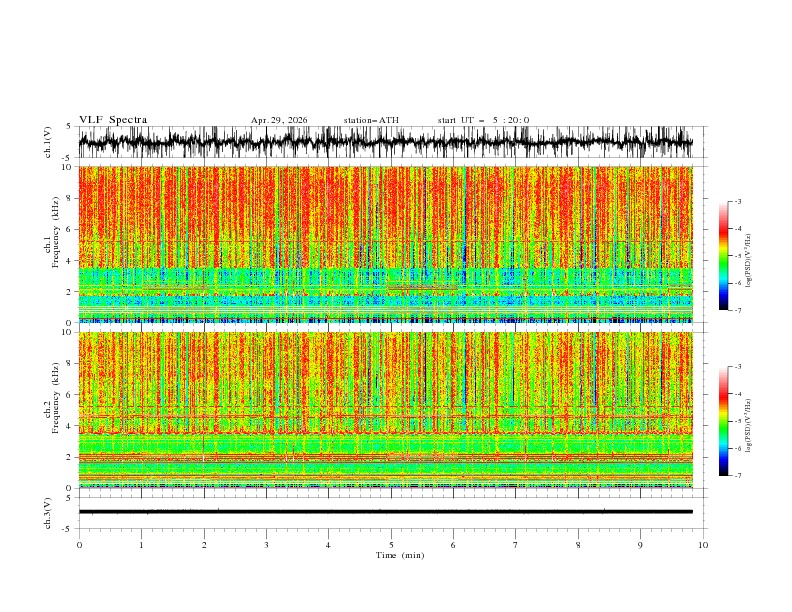Image resolution: width=792 pixels, height=612 pixels.
Task: Click the 0 minute tick on time axis
Action: (x=79, y=545)
